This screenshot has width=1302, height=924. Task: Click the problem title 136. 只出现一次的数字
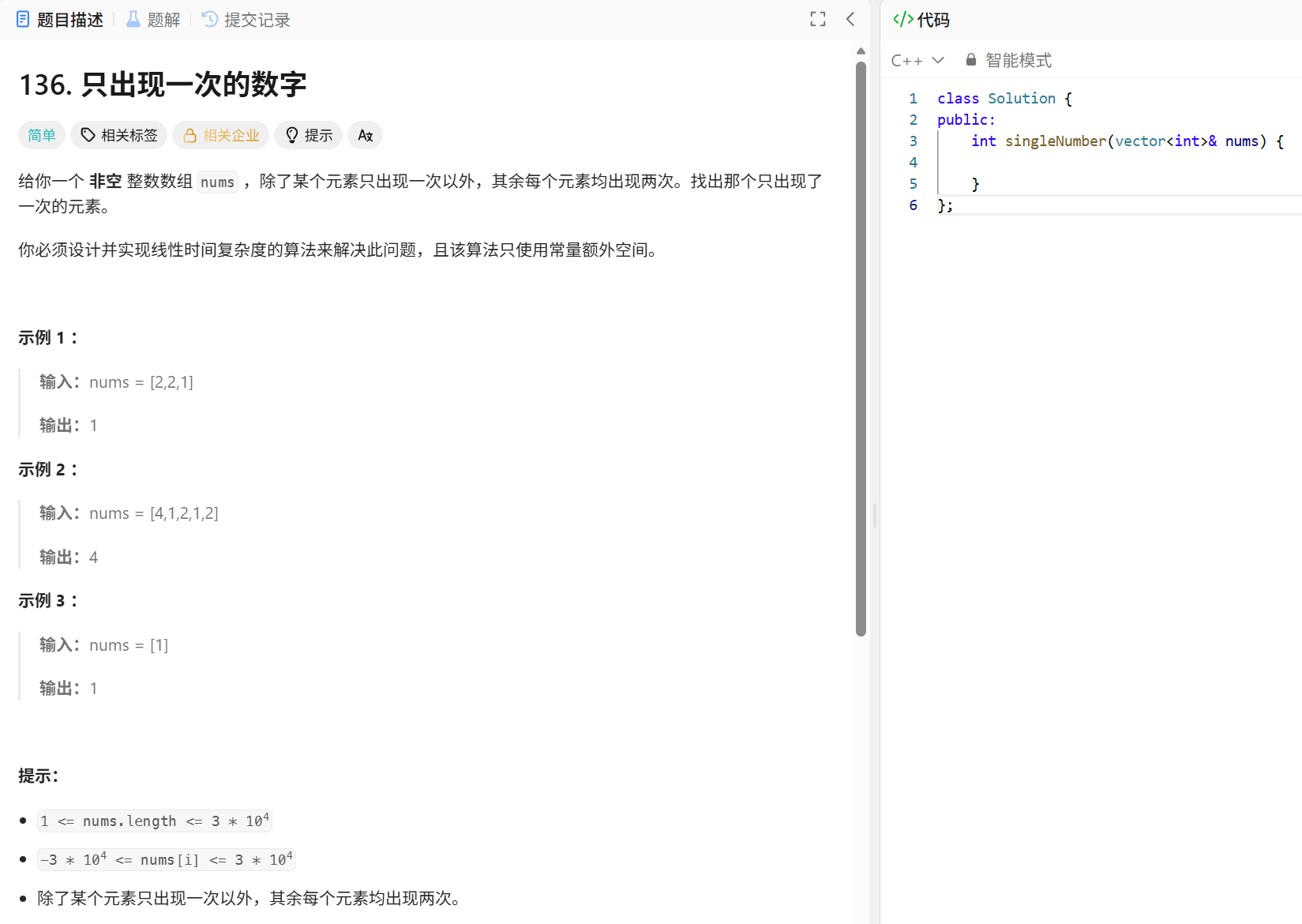click(x=163, y=85)
